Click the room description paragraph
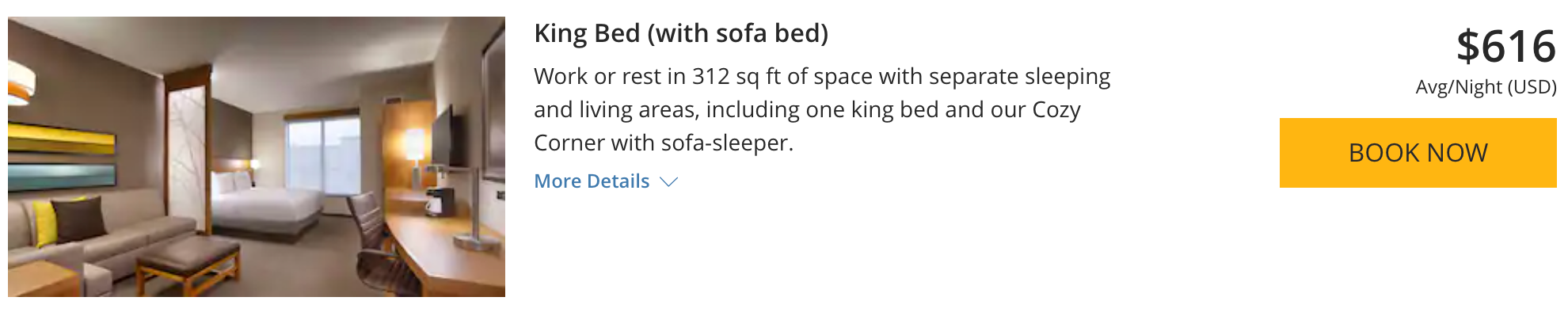1568x320 pixels. click(x=822, y=109)
